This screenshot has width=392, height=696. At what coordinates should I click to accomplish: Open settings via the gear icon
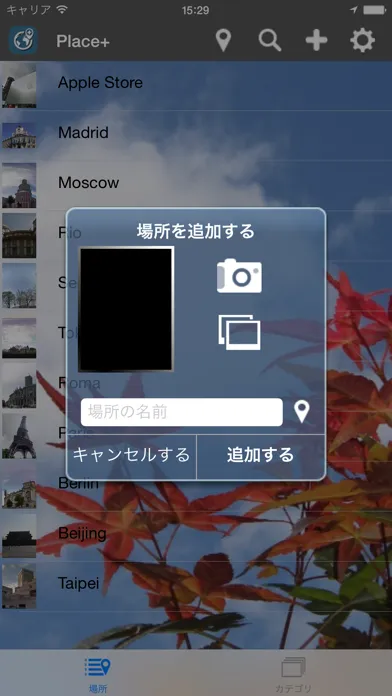click(362, 41)
